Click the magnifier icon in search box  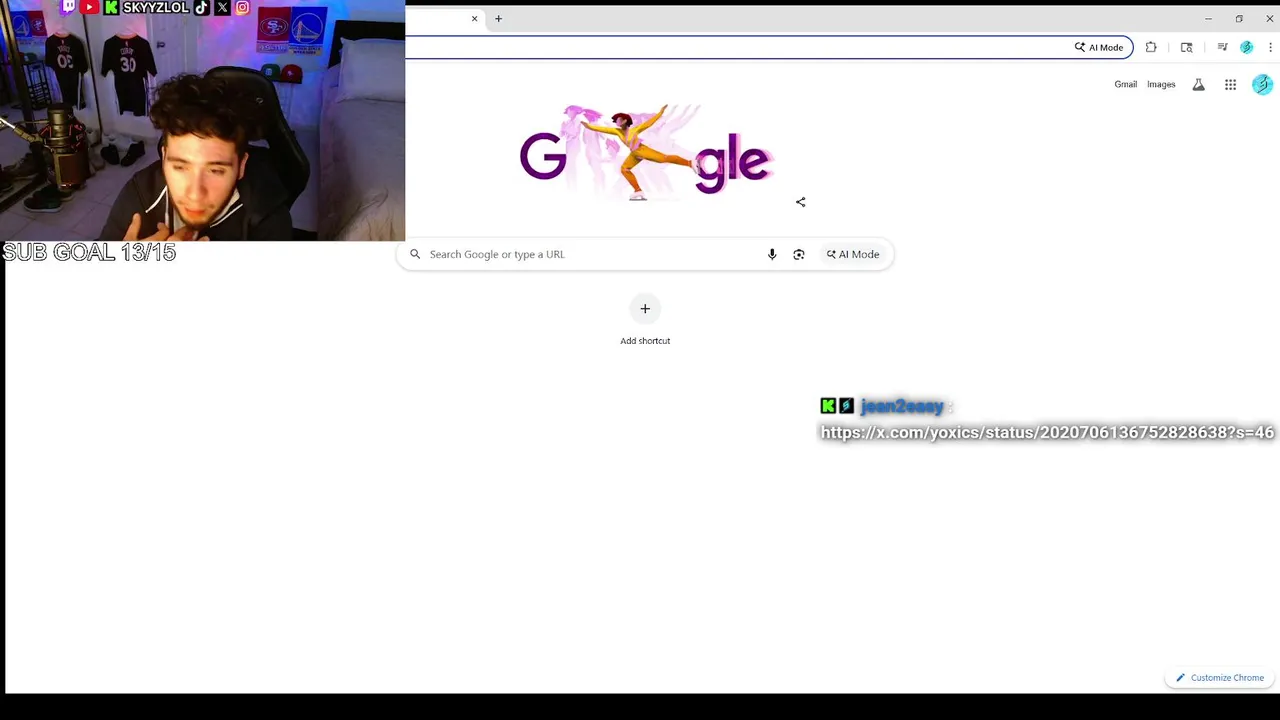point(415,254)
